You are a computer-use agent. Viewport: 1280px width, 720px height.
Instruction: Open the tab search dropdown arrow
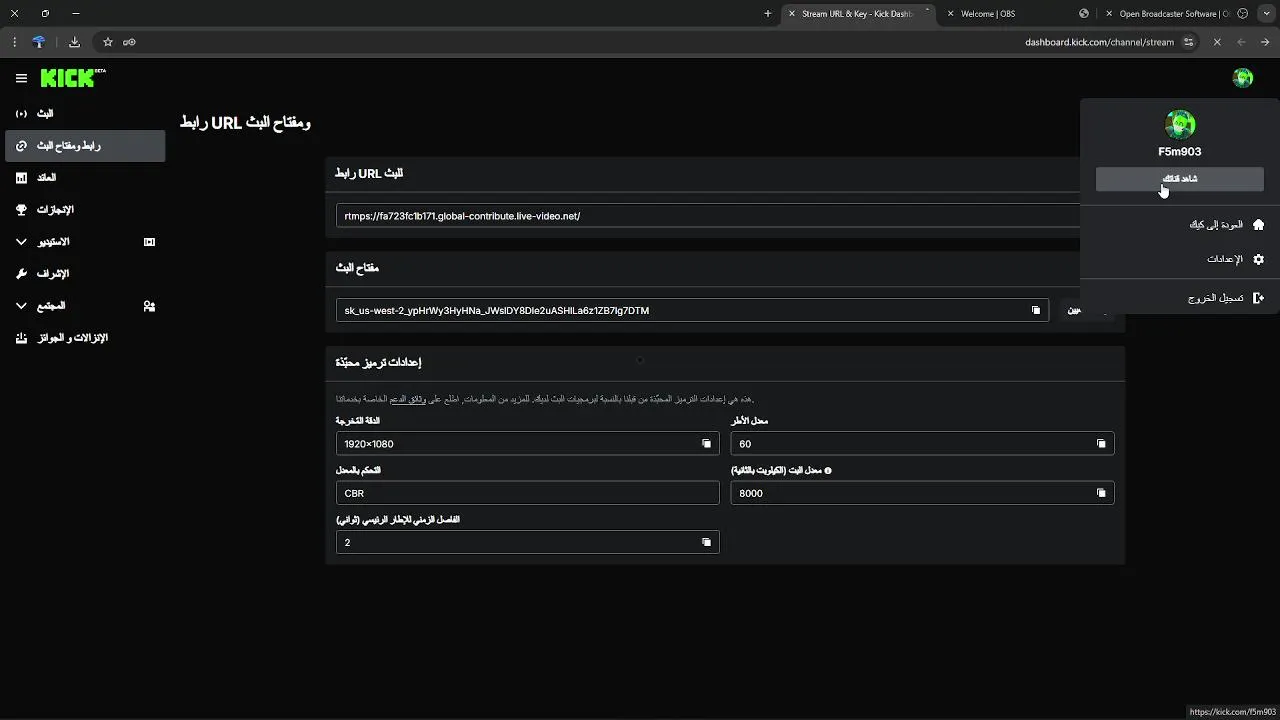pyautogui.click(x=1265, y=14)
